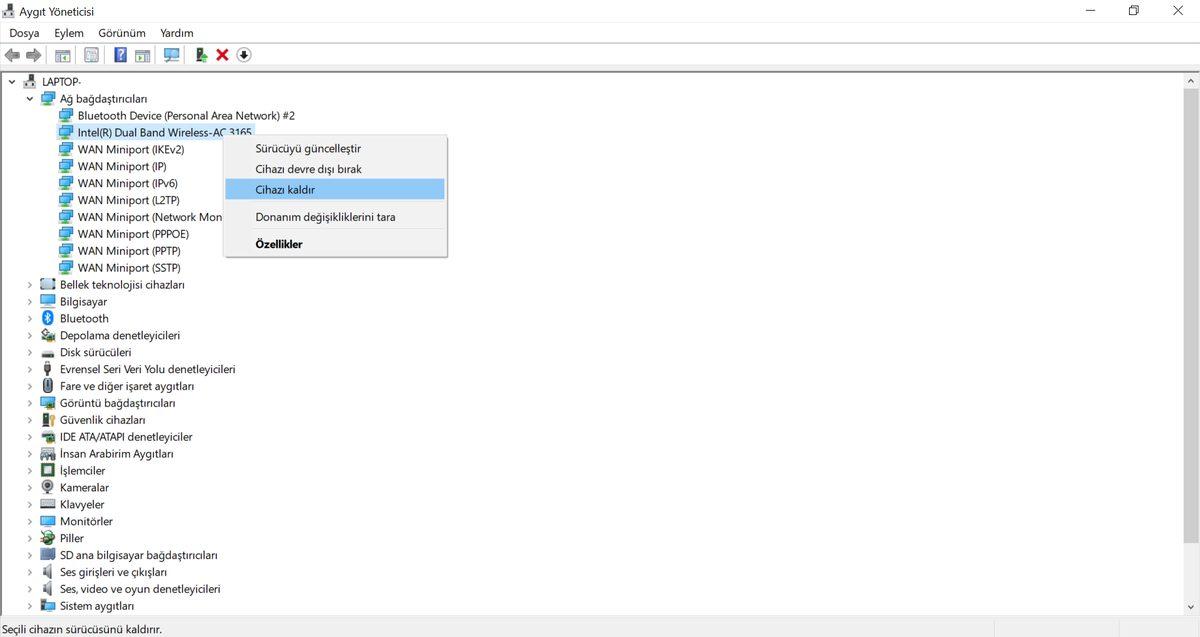The width and height of the screenshot is (1200, 637).
Task: Expand the Disk sürücüleri category
Action: point(30,353)
